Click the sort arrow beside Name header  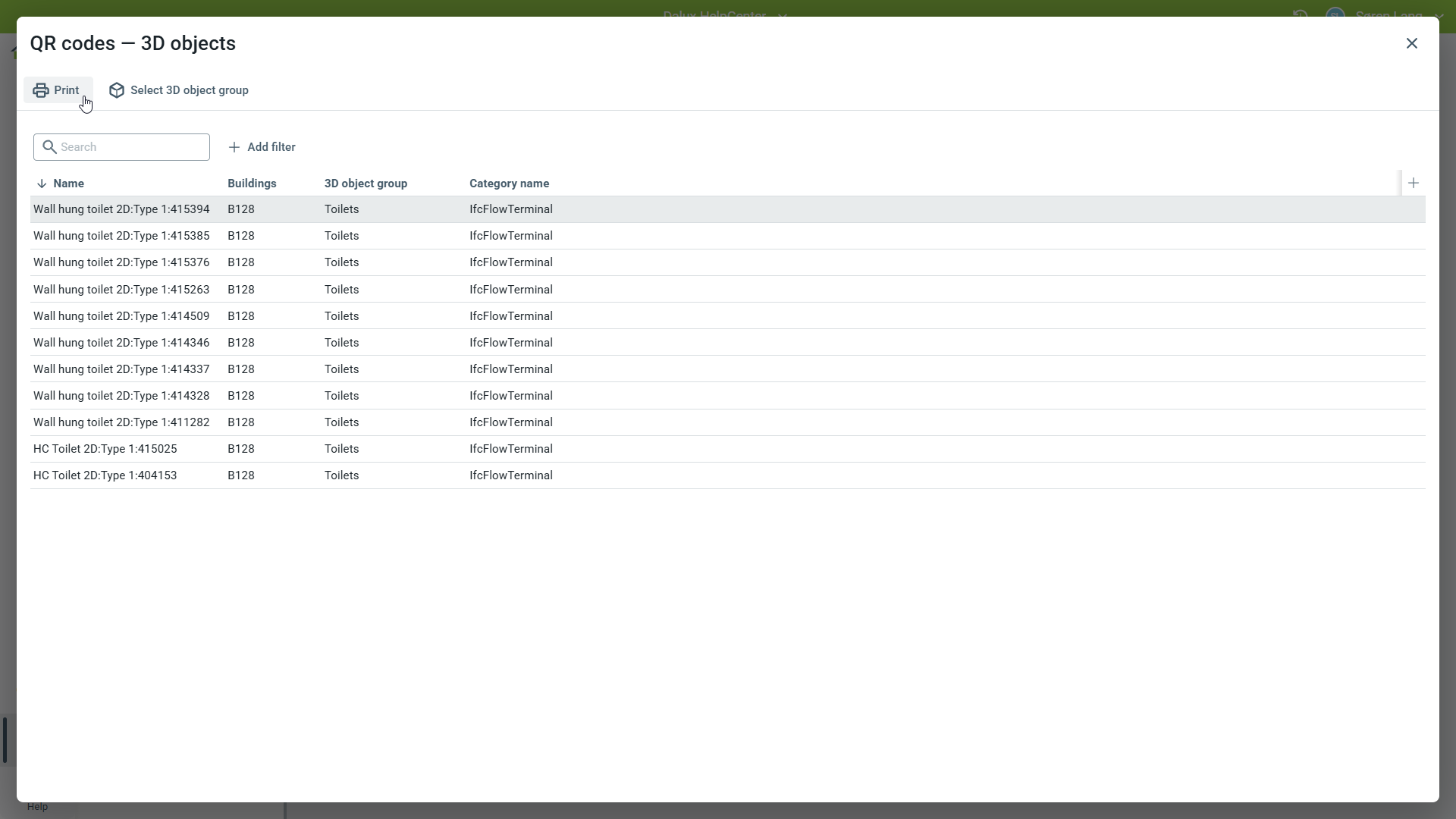pos(42,184)
